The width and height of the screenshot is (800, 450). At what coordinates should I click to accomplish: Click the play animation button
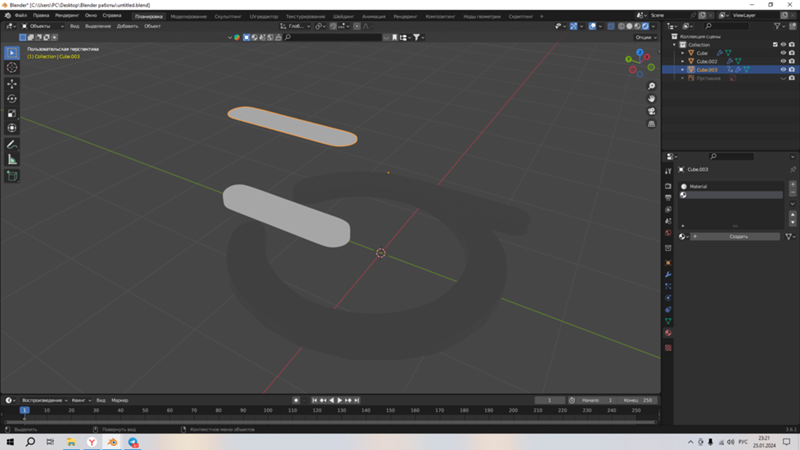340,401
